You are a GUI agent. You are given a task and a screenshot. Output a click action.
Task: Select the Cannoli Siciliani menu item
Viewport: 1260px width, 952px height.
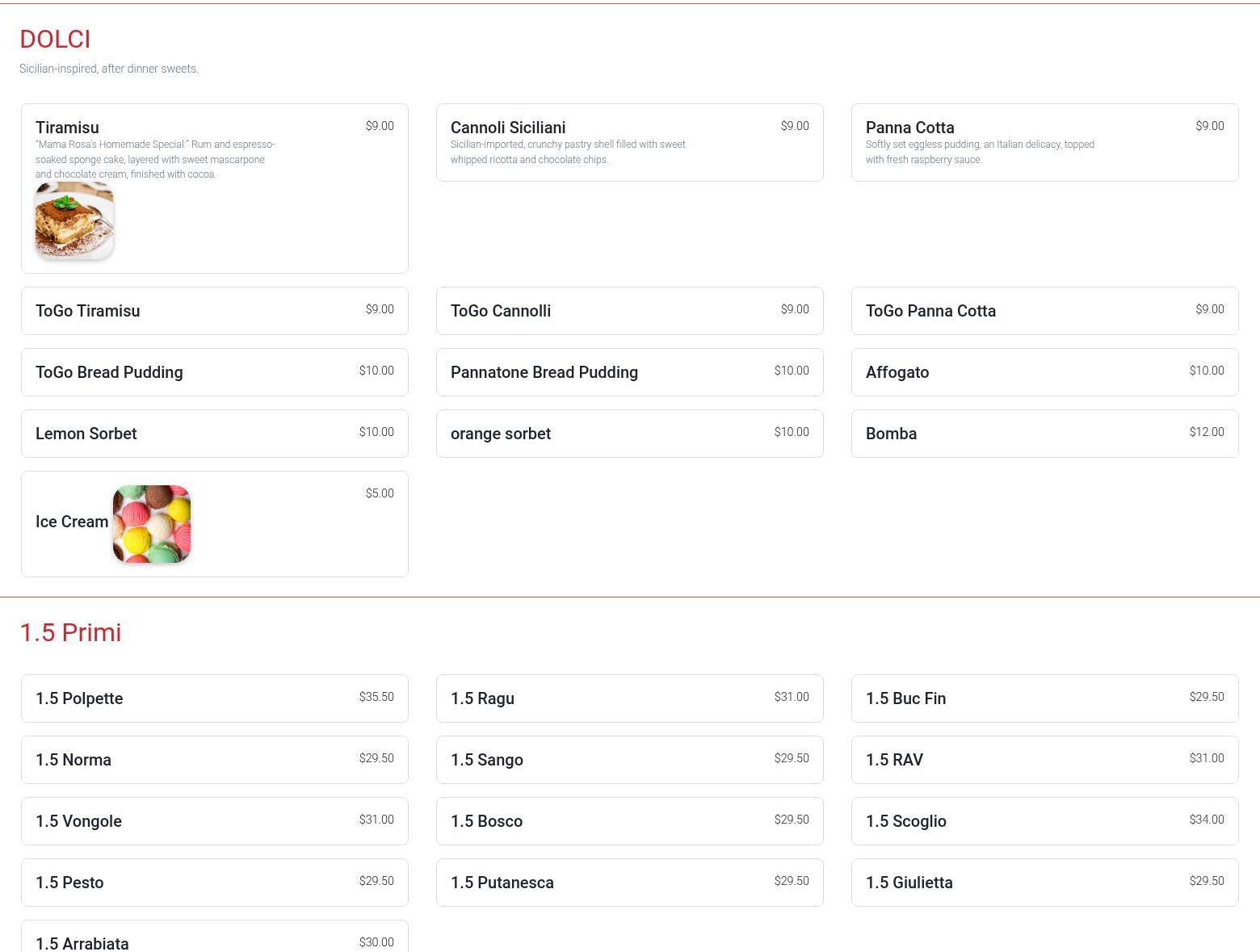pyautogui.click(x=629, y=142)
